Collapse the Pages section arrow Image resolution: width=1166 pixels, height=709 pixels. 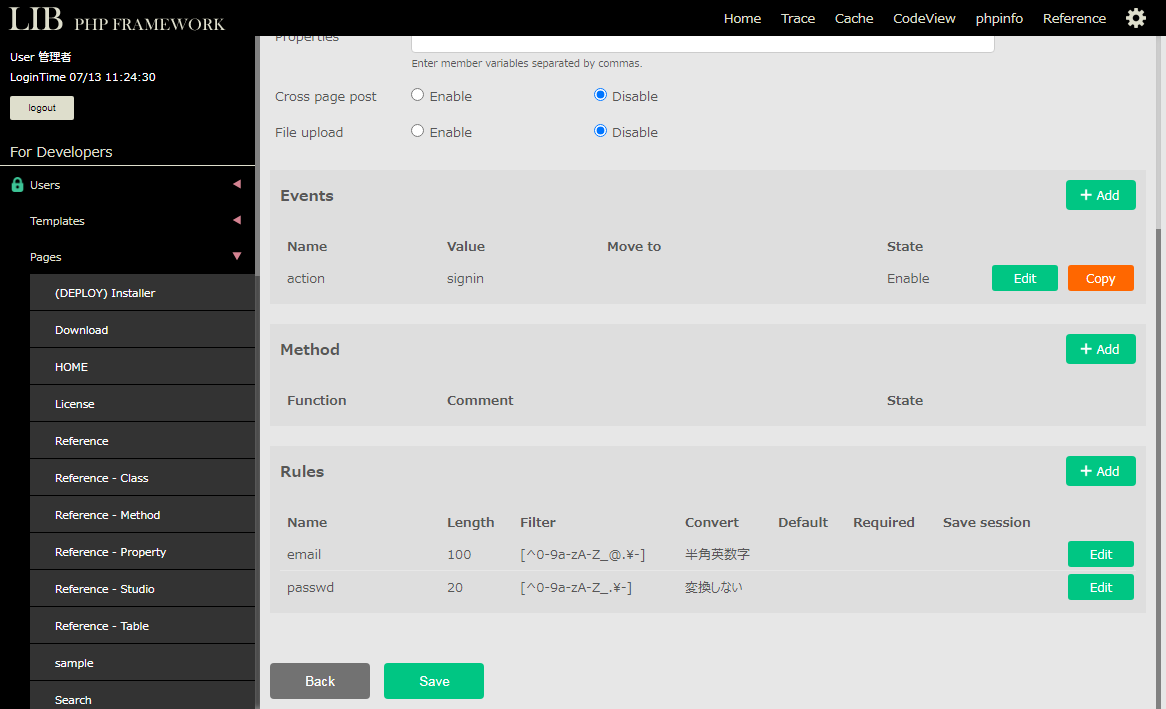tap(237, 256)
